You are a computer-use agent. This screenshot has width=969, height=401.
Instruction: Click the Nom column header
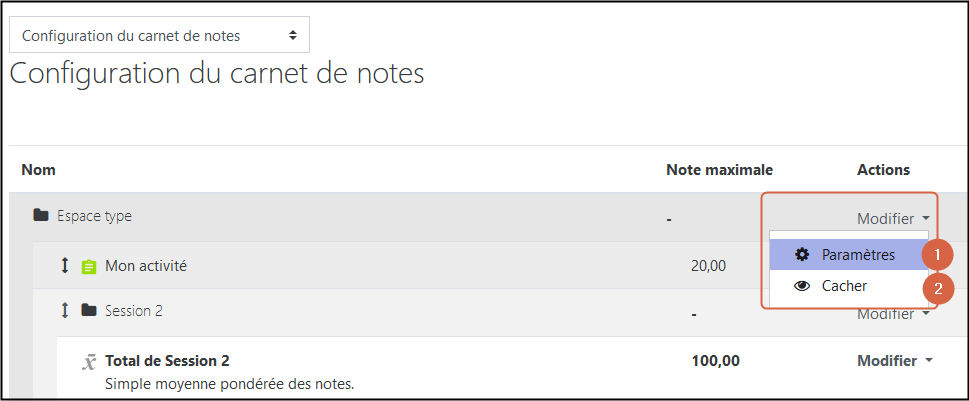point(38,170)
